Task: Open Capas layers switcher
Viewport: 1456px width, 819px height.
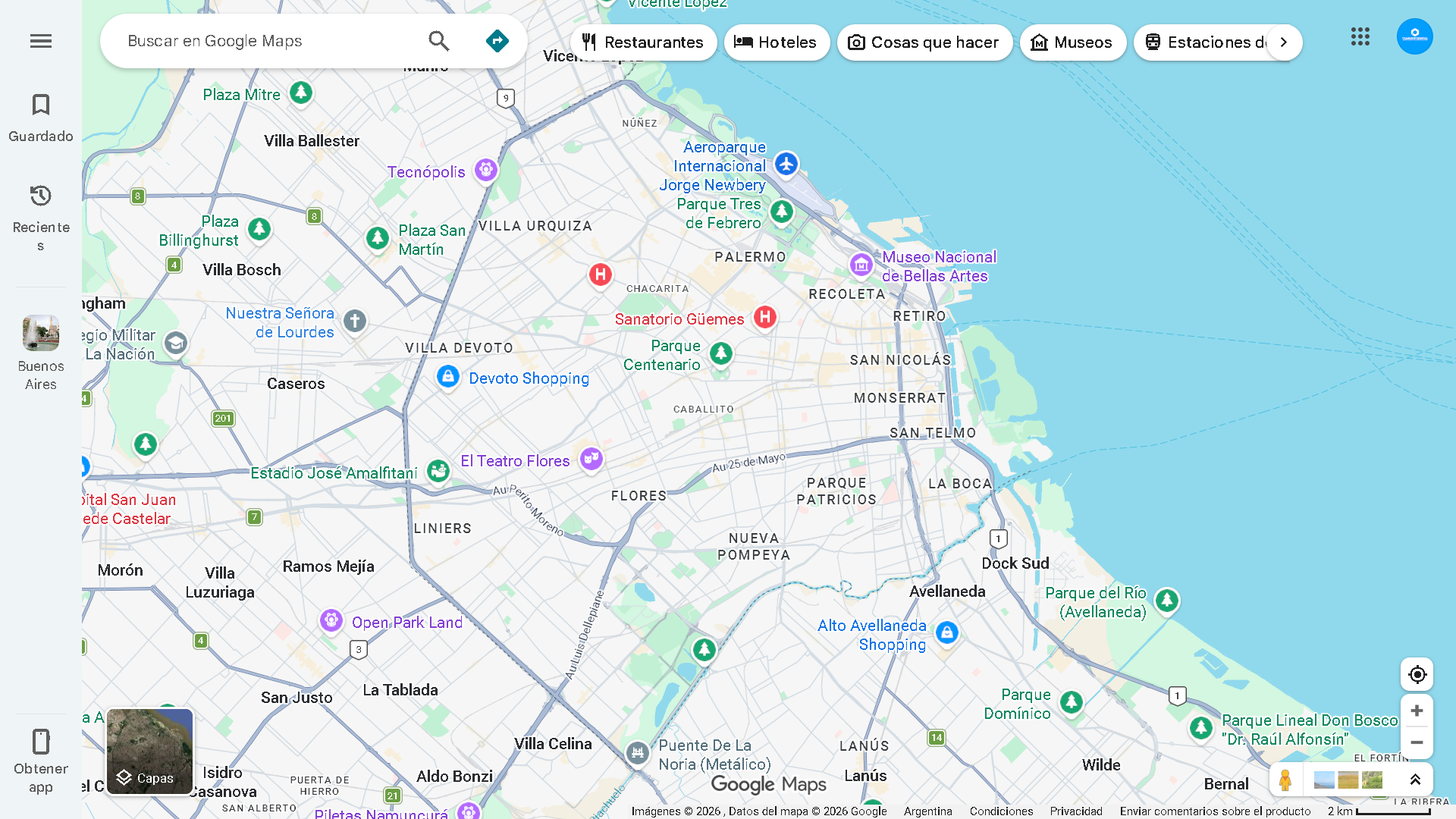Action: [149, 752]
